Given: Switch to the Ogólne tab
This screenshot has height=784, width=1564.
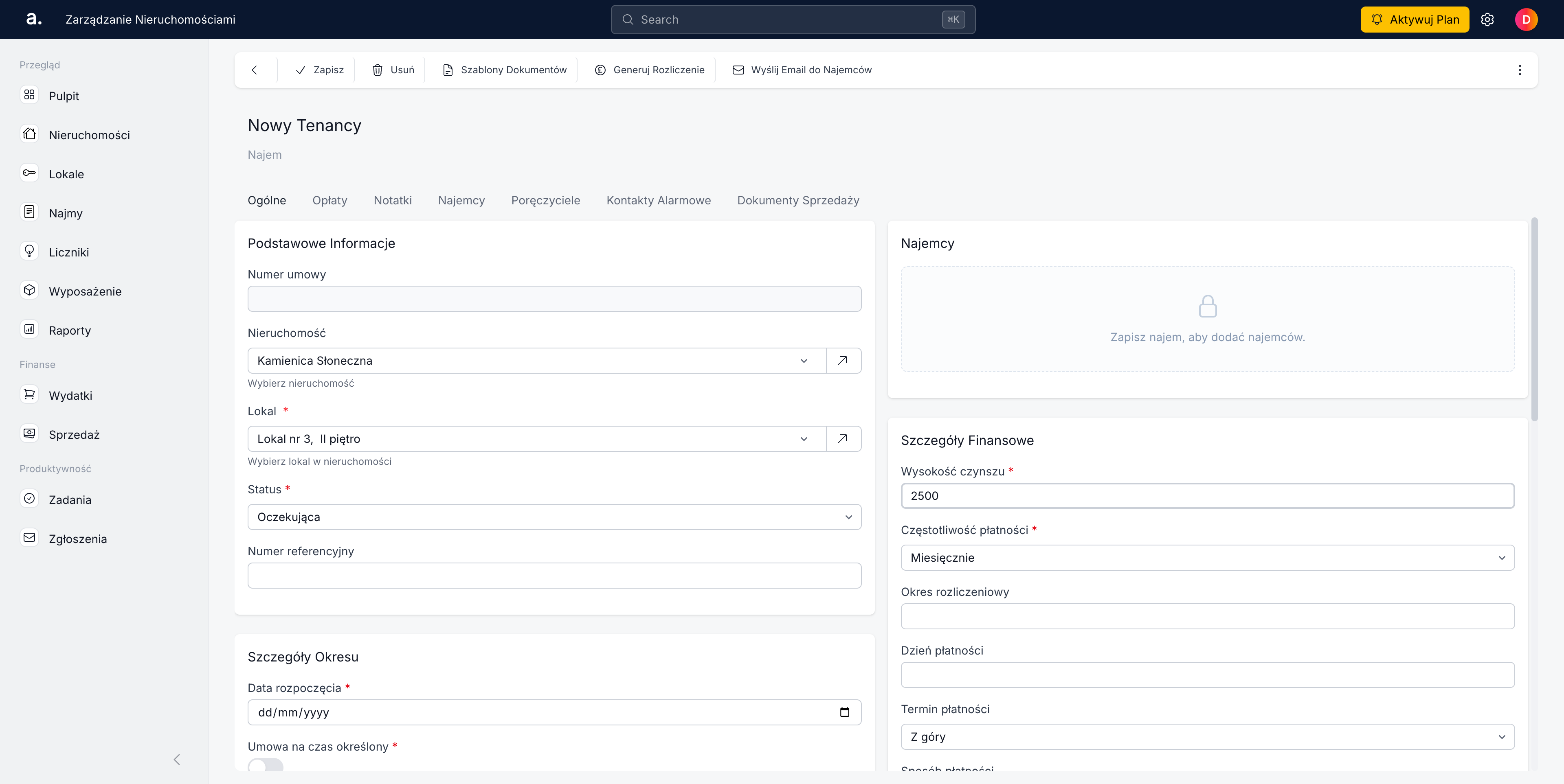Looking at the screenshot, I should 266,200.
